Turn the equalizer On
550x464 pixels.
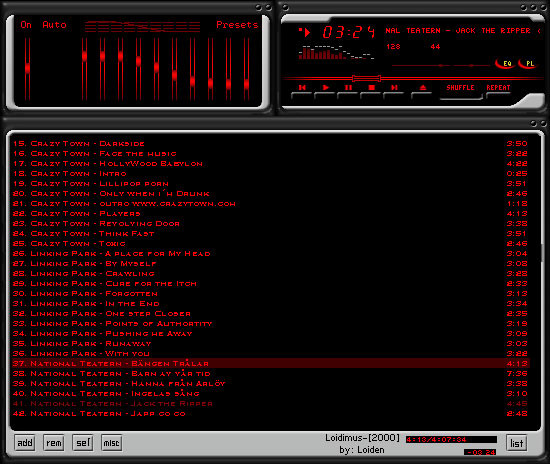(26, 25)
